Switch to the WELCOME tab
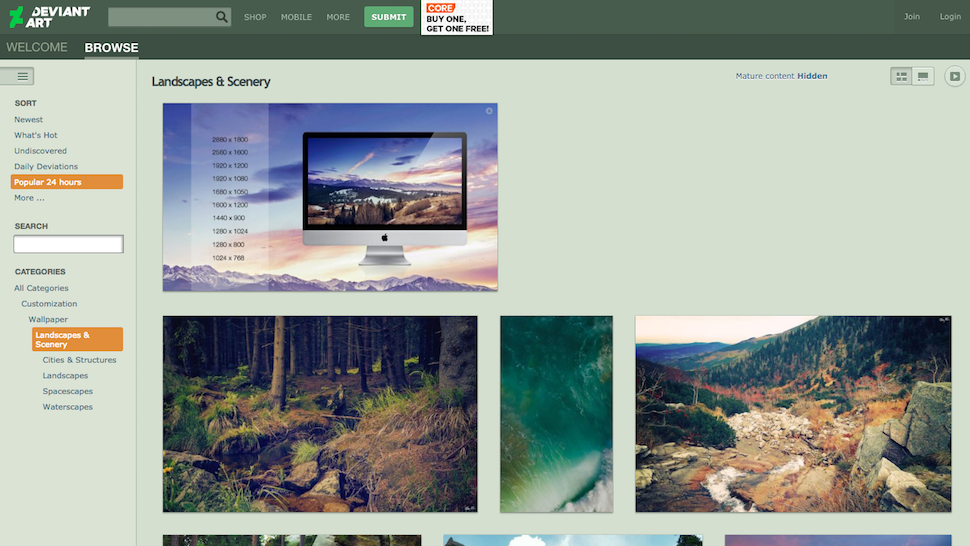Viewport: 970px width, 546px height. click(36, 48)
